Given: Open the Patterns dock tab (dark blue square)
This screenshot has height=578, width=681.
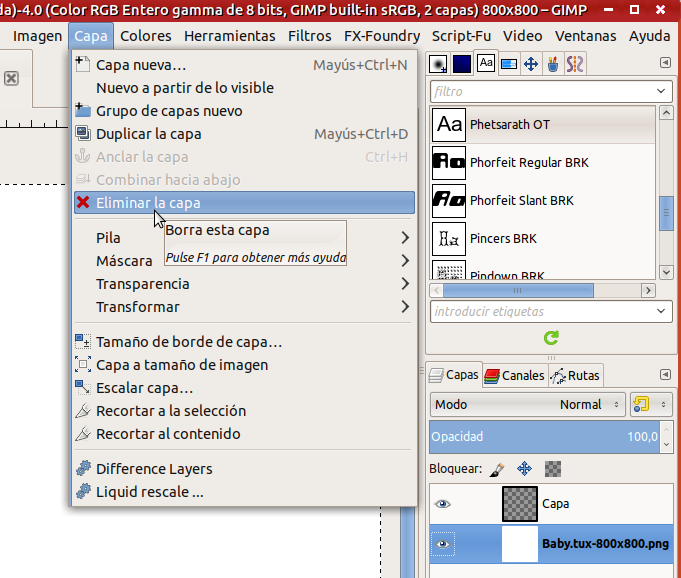Looking at the screenshot, I should pos(462,64).
